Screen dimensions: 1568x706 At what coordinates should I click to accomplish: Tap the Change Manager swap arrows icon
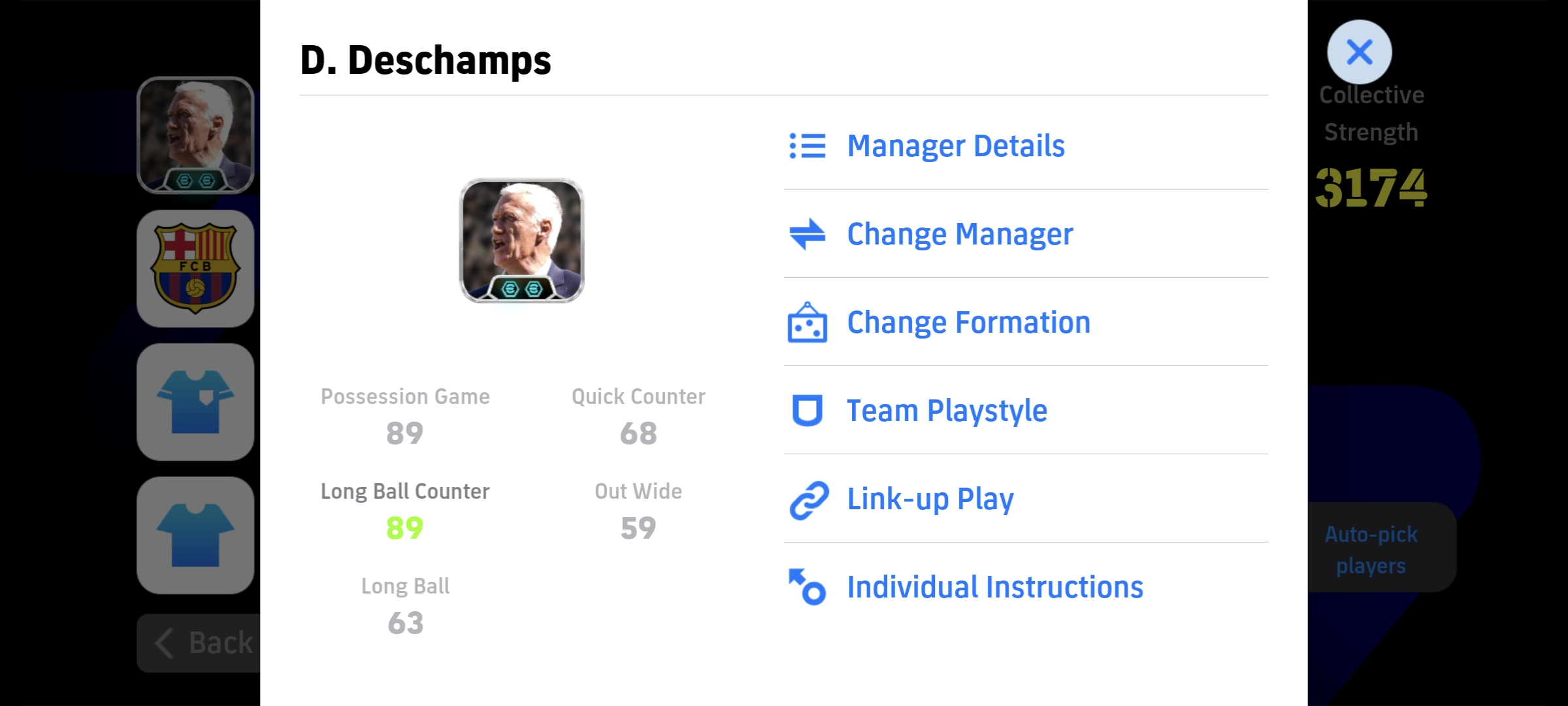pyautogui.click(x=808, y=234)
